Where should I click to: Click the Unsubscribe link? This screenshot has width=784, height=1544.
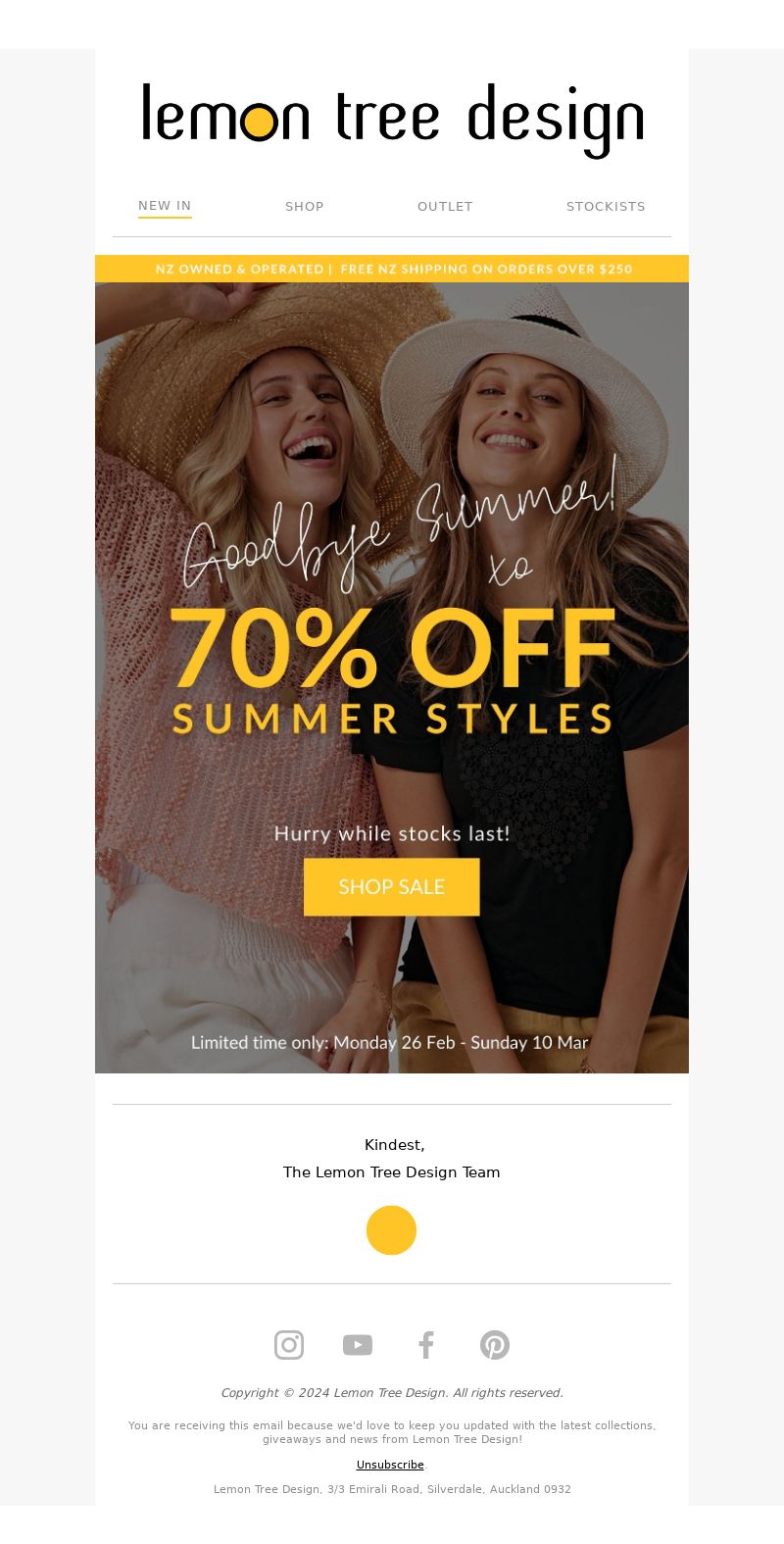coord(390,1465)
